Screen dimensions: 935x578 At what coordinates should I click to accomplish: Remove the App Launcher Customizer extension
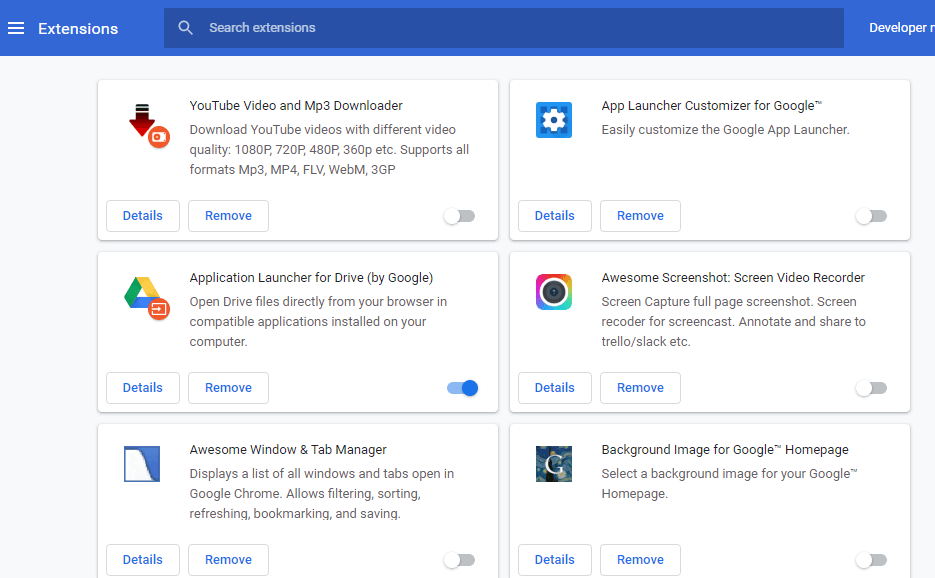640,215
